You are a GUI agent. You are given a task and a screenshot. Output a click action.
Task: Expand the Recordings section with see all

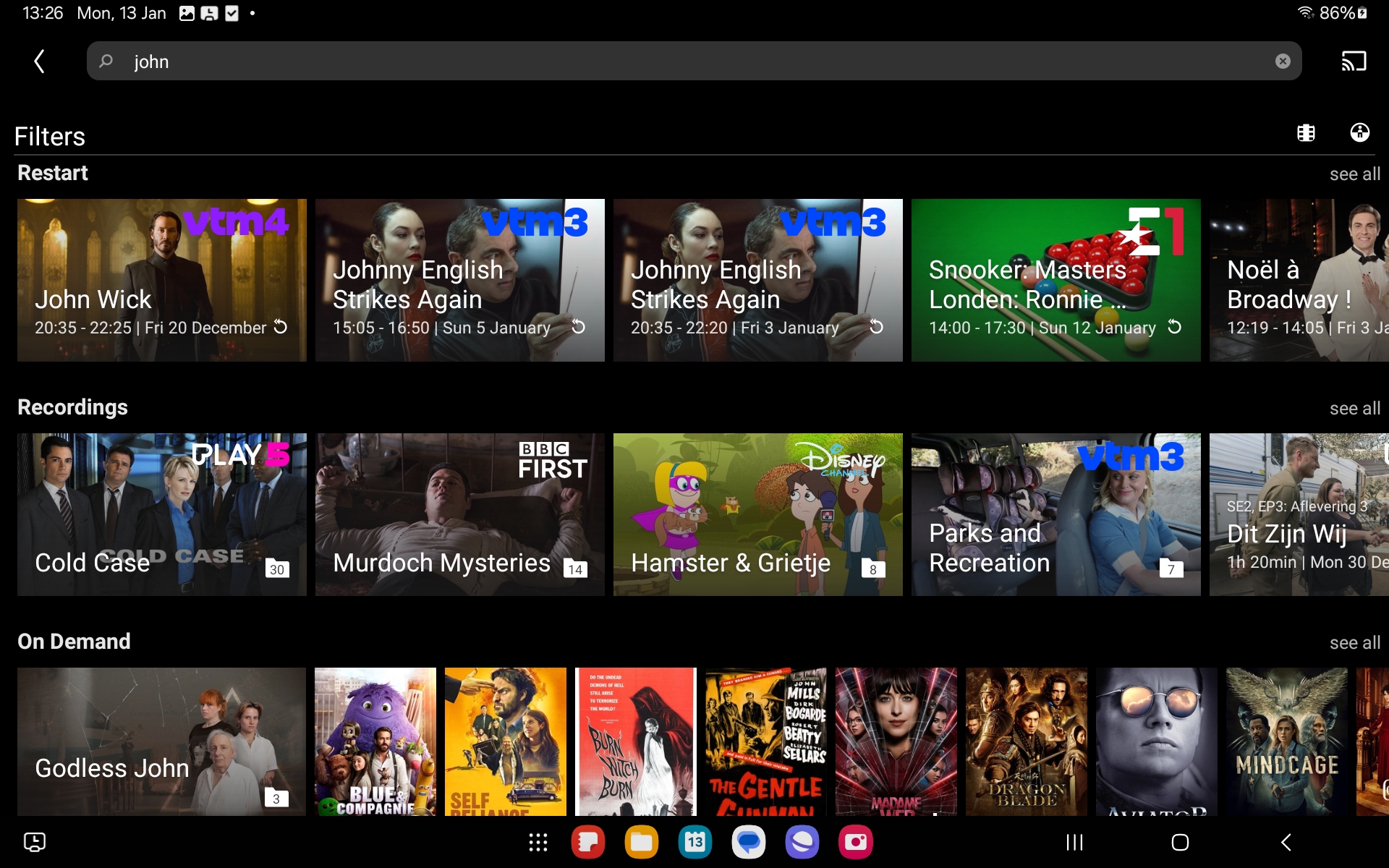tap(1354, 409)
